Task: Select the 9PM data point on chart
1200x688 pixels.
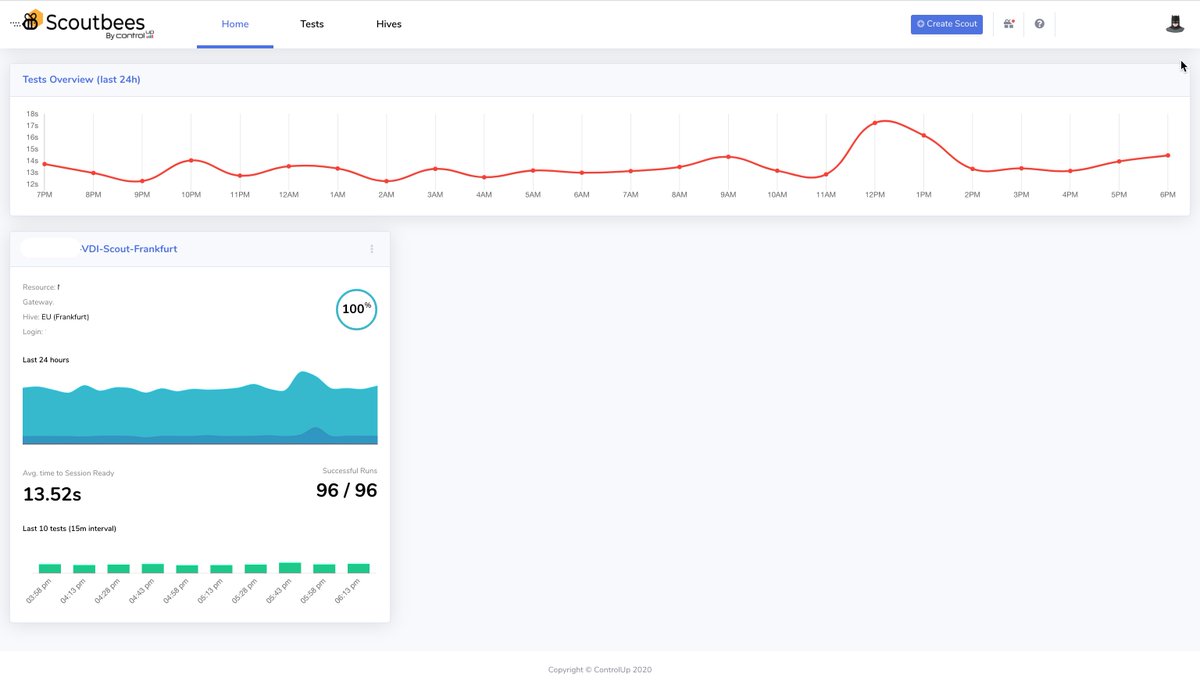Action: [142, 181]
